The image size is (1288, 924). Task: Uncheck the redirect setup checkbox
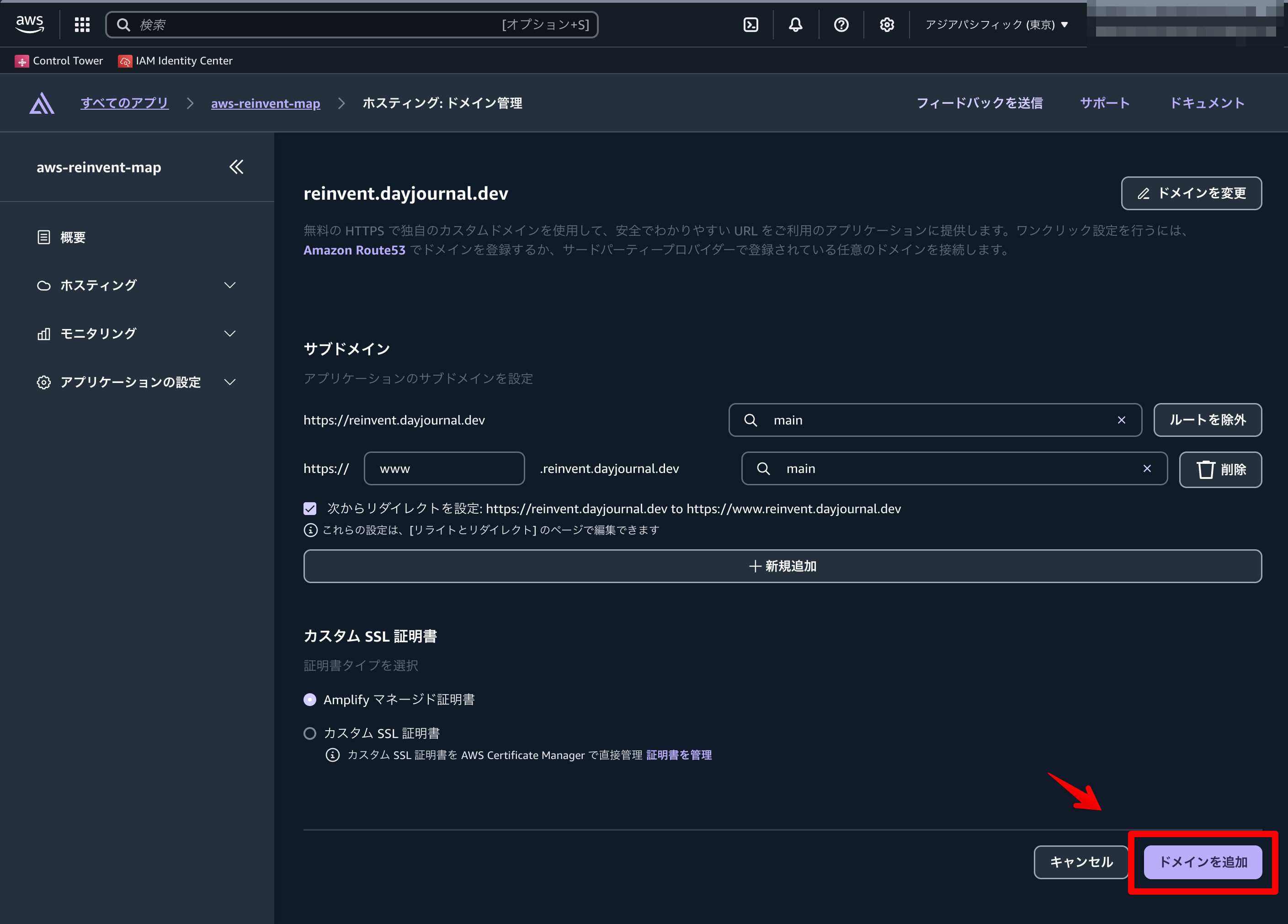310,508
